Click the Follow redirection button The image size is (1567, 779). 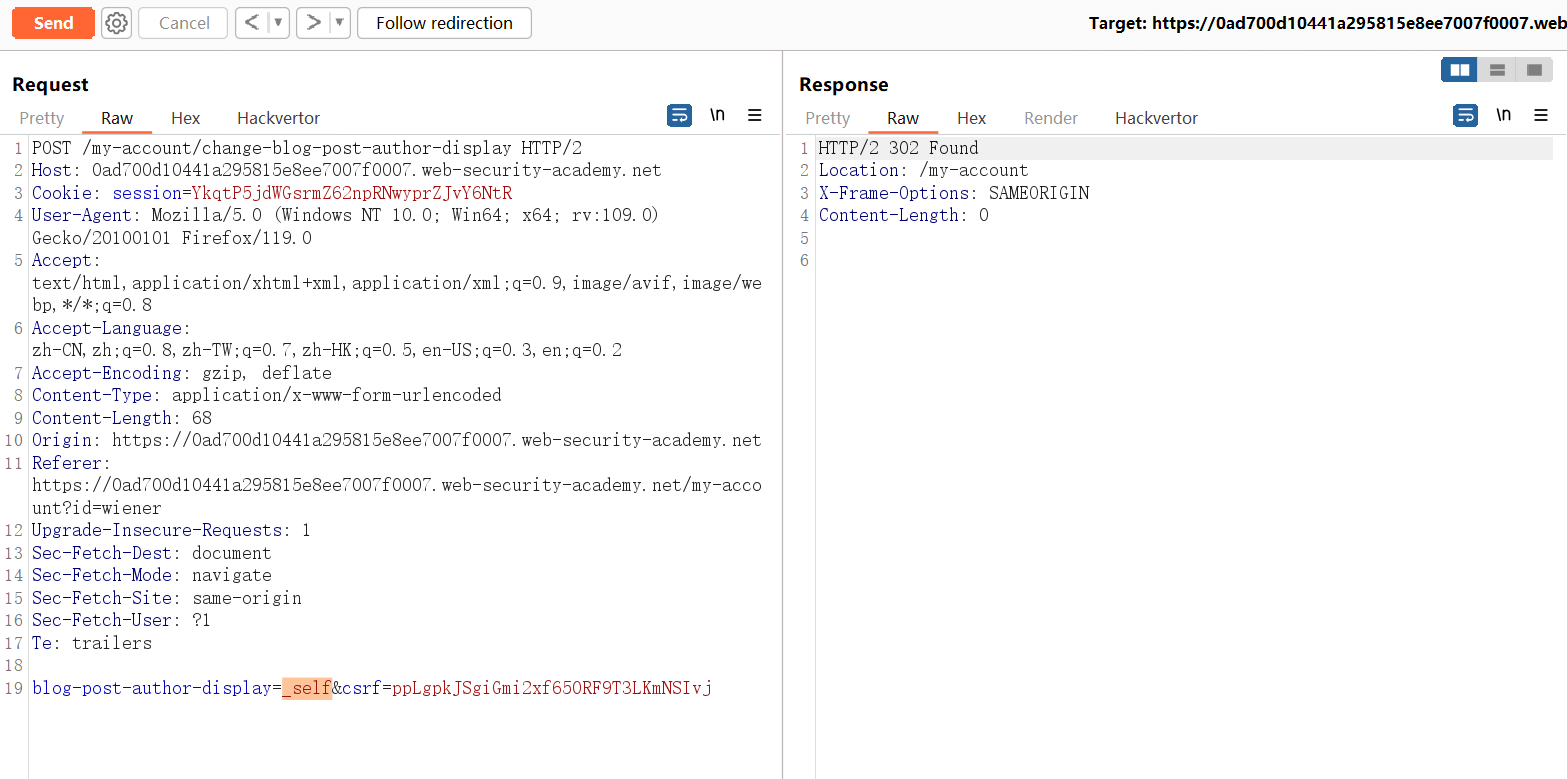click(444, 23)
